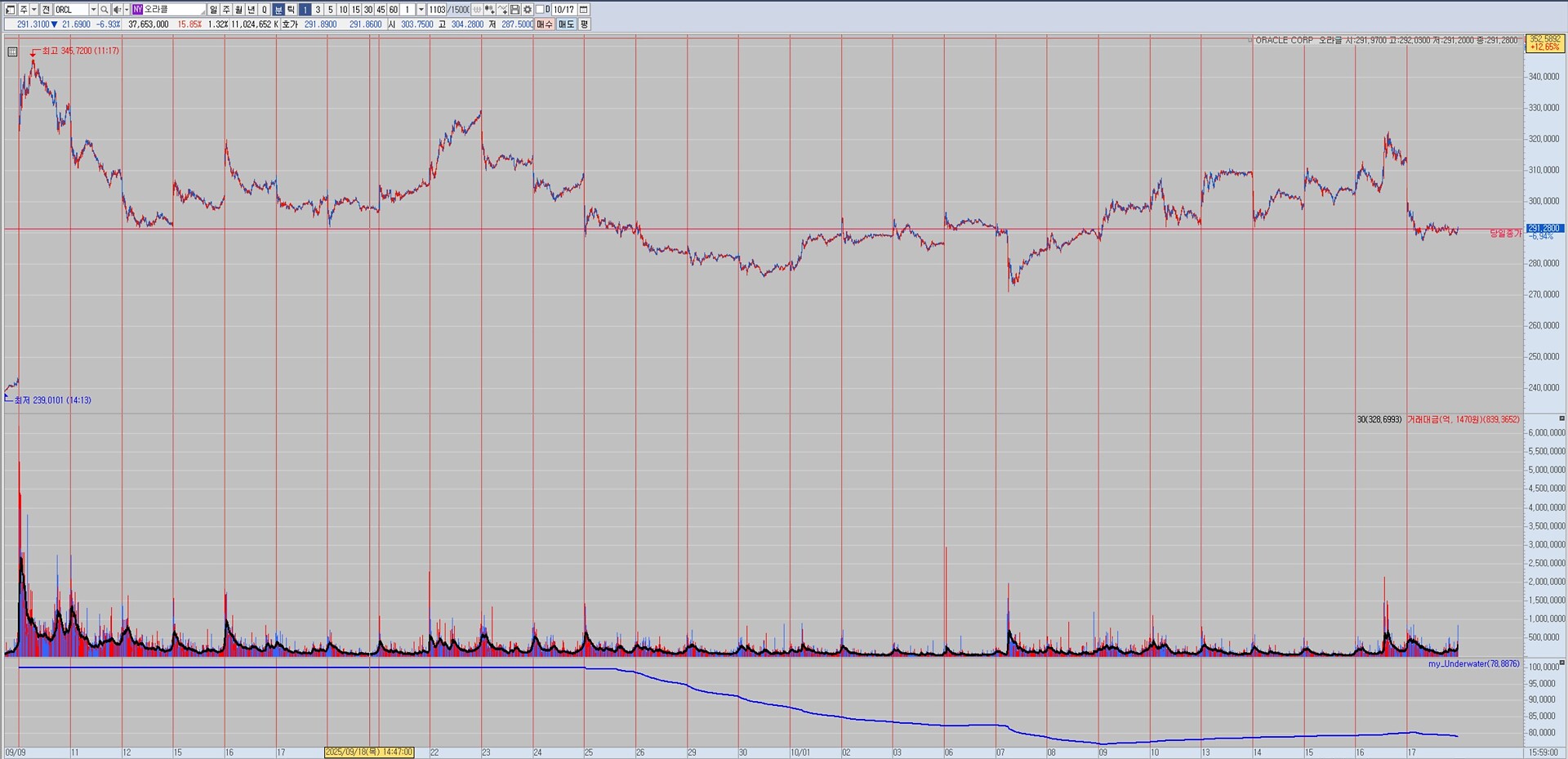
Task: Click the small marker before ORACLE CORP legend
Action: [x=1250, y=40]
